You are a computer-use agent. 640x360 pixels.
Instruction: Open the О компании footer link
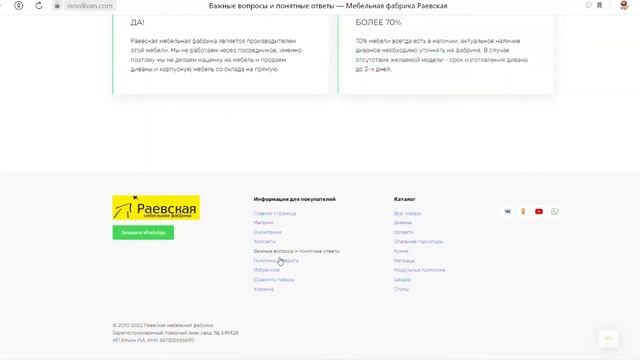pyautogui.click(x=267, y=232)
